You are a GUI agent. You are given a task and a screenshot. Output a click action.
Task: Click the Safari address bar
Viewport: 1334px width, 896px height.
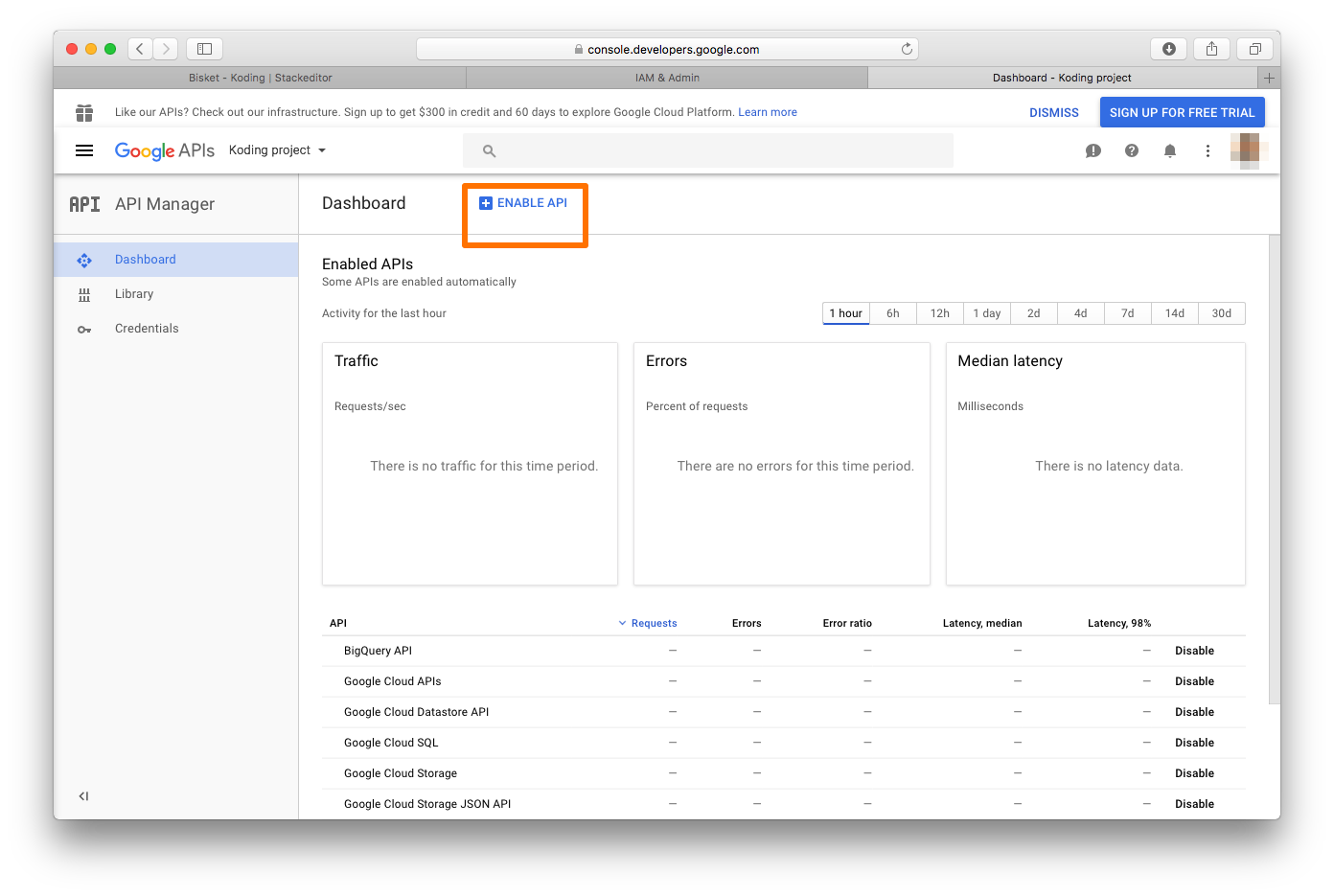tap(667, 49)
